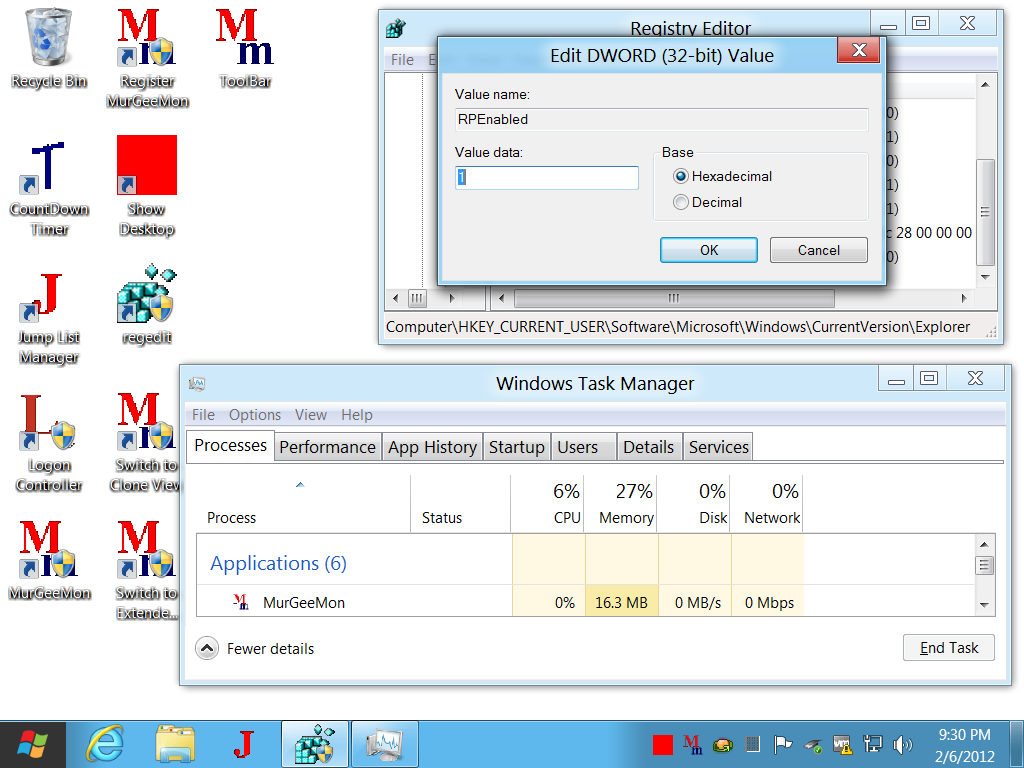1024x768 pixels.
Task: Click the red square system tray icon
Action: [x=662, y=744]
